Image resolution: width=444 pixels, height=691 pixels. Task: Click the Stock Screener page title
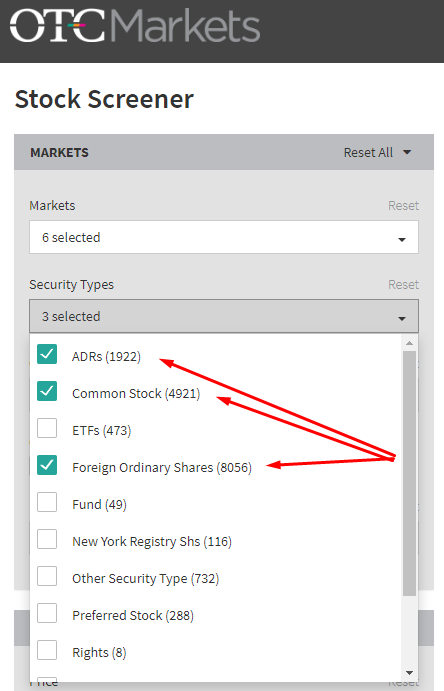pos(104,99)
